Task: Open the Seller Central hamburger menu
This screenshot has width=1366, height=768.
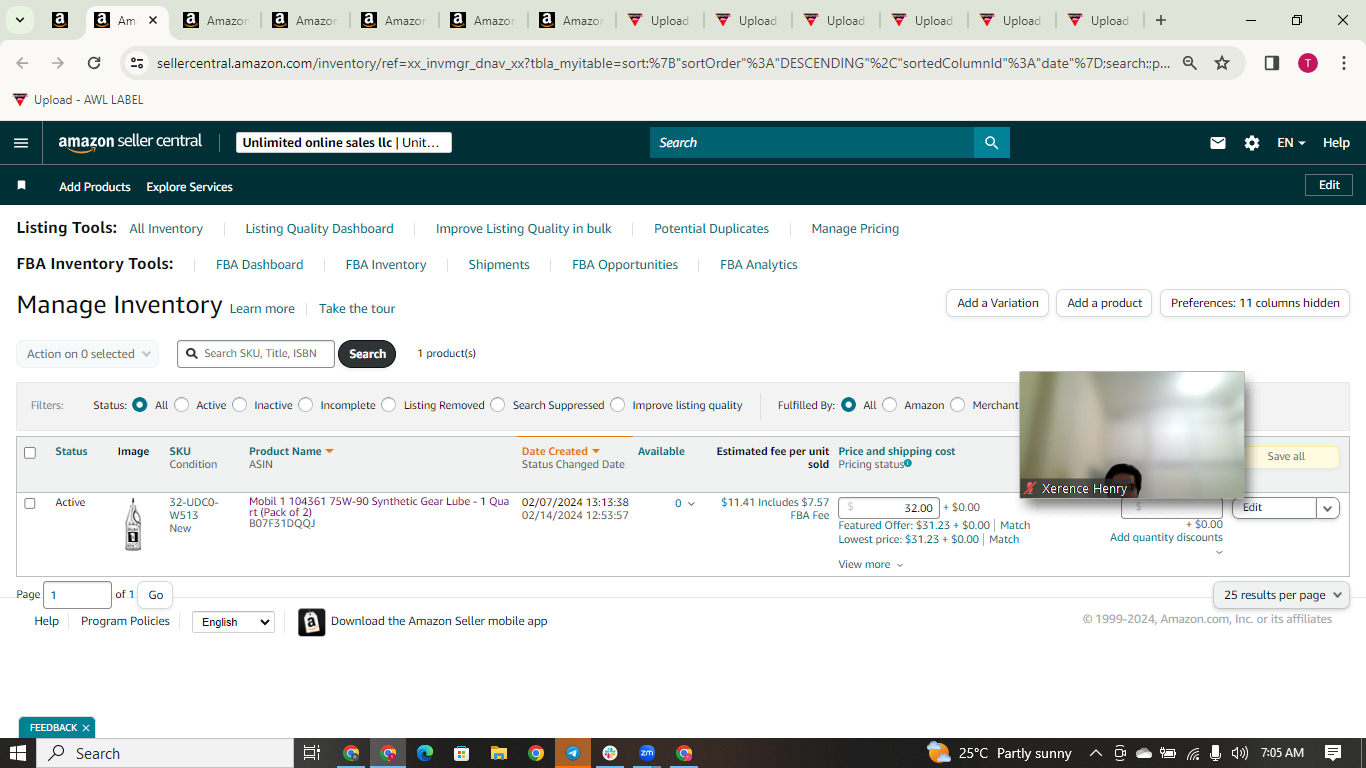Action: pos(21,143)
